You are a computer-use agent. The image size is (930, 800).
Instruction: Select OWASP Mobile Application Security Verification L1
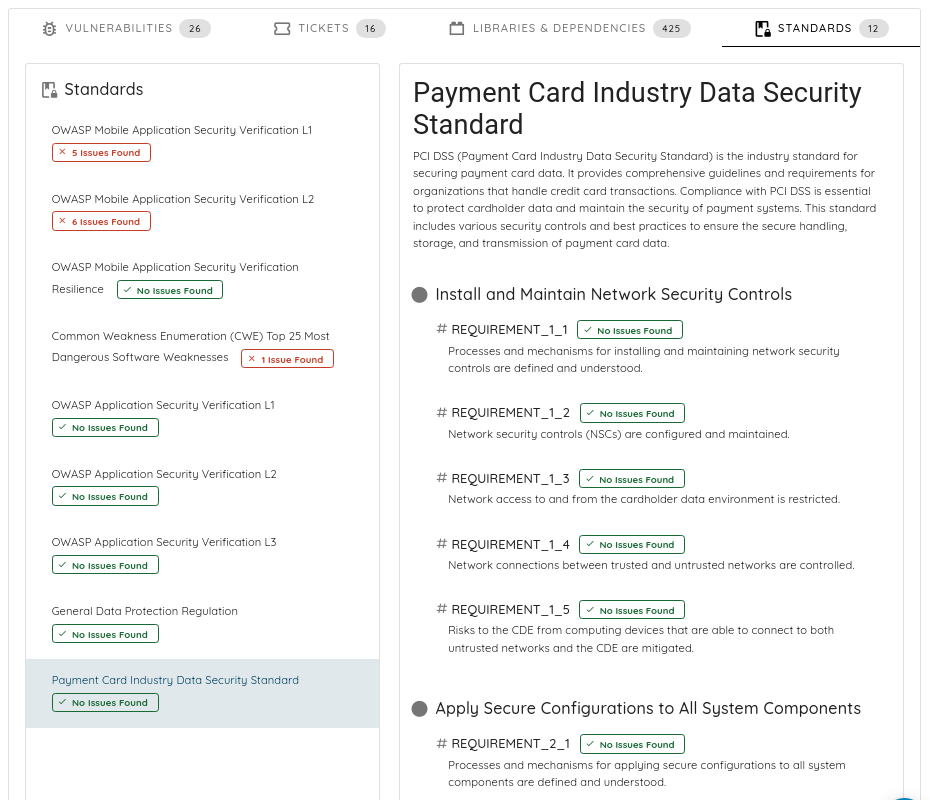(x=181, y=130)
